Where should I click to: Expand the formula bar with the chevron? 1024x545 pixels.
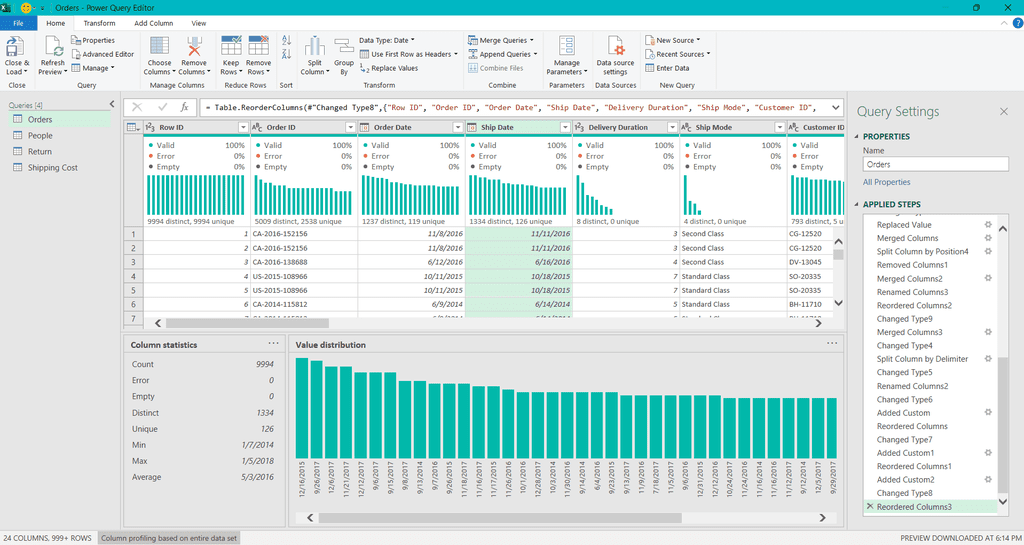pyautogui.click(x=835, y=107)
